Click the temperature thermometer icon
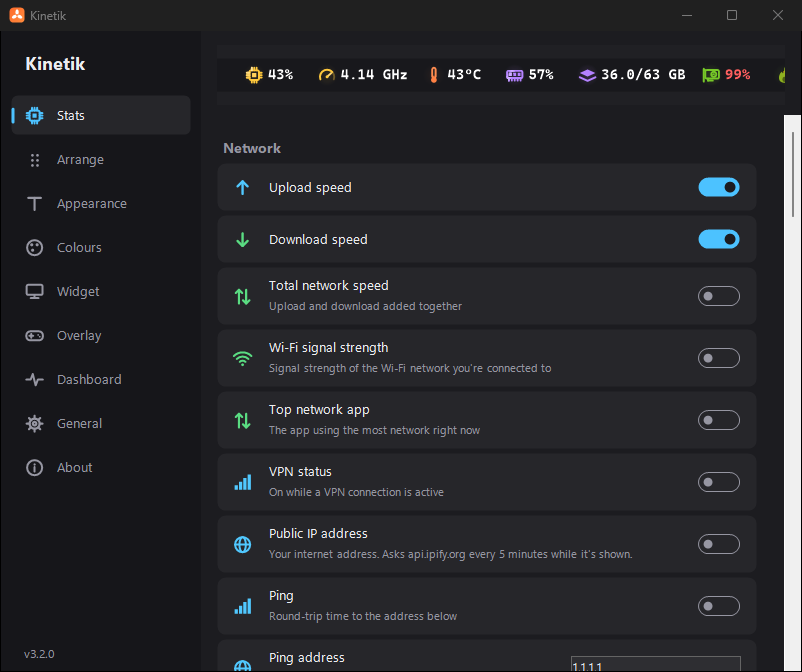 coord(434,75)
